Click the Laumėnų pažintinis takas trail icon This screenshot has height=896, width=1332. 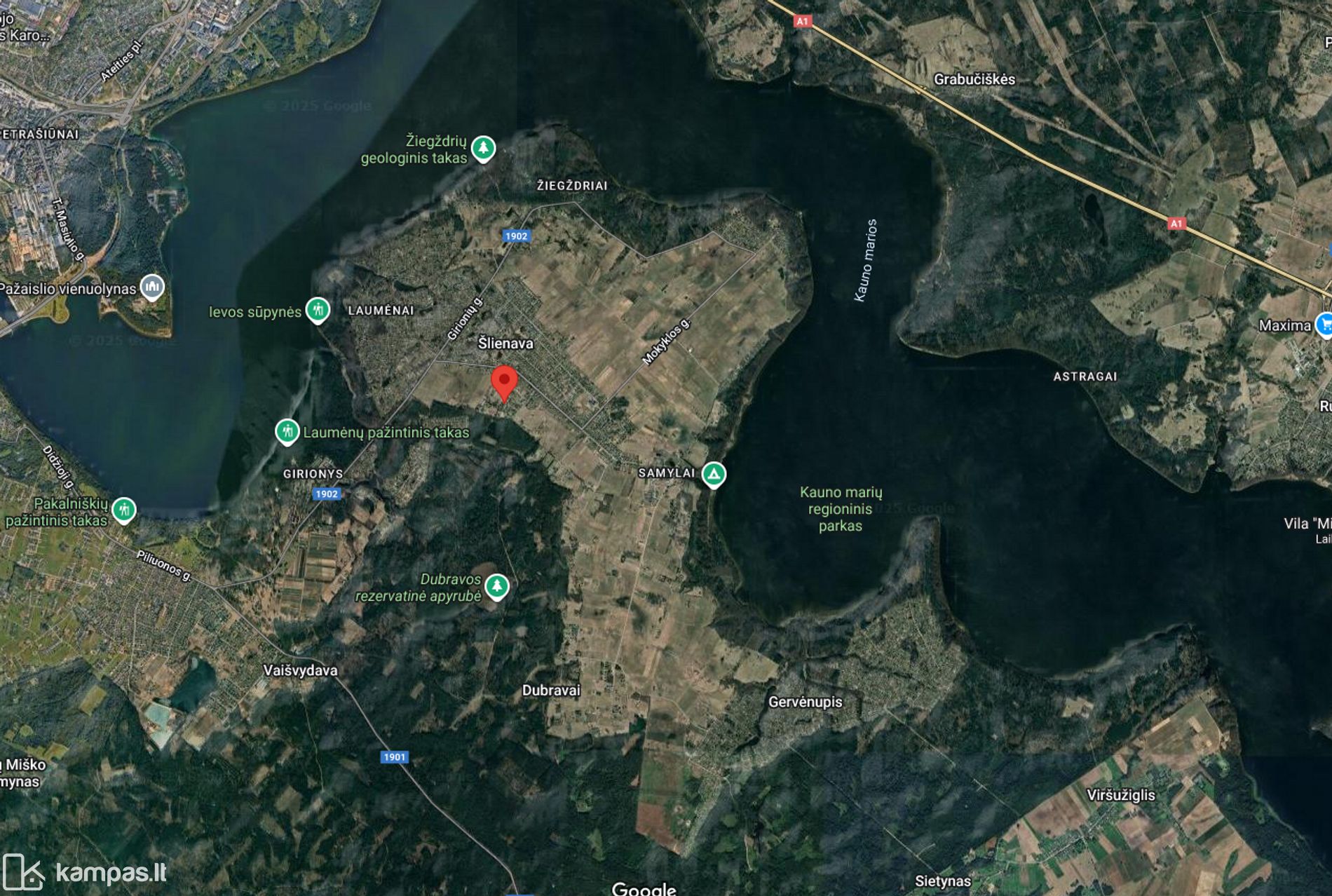pyautogui.click(x=287, y=432)
